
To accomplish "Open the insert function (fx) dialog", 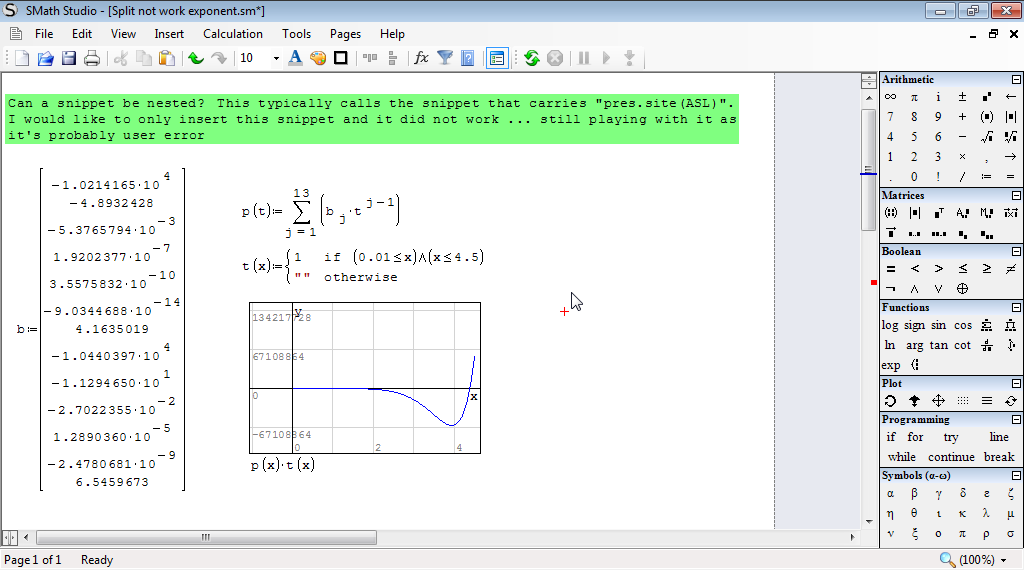I will [421, 58].
